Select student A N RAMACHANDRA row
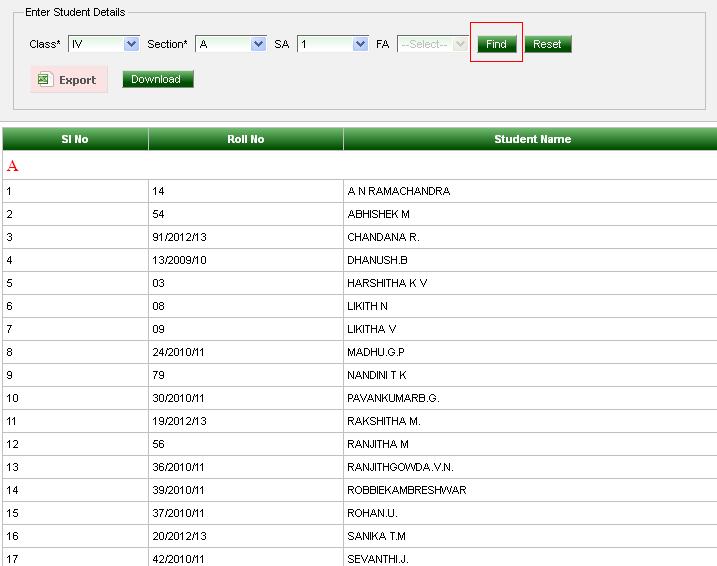 point(398,191)
